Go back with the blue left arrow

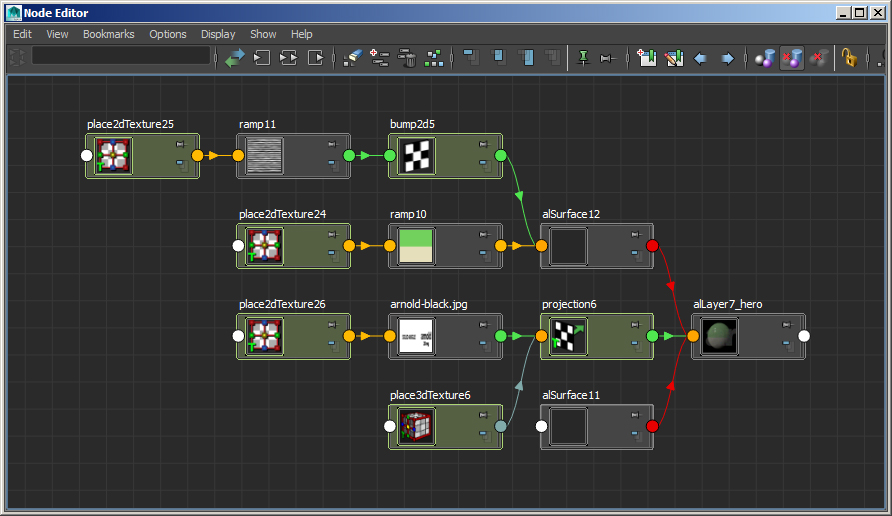pyautogui.click(x=700, y=58)
